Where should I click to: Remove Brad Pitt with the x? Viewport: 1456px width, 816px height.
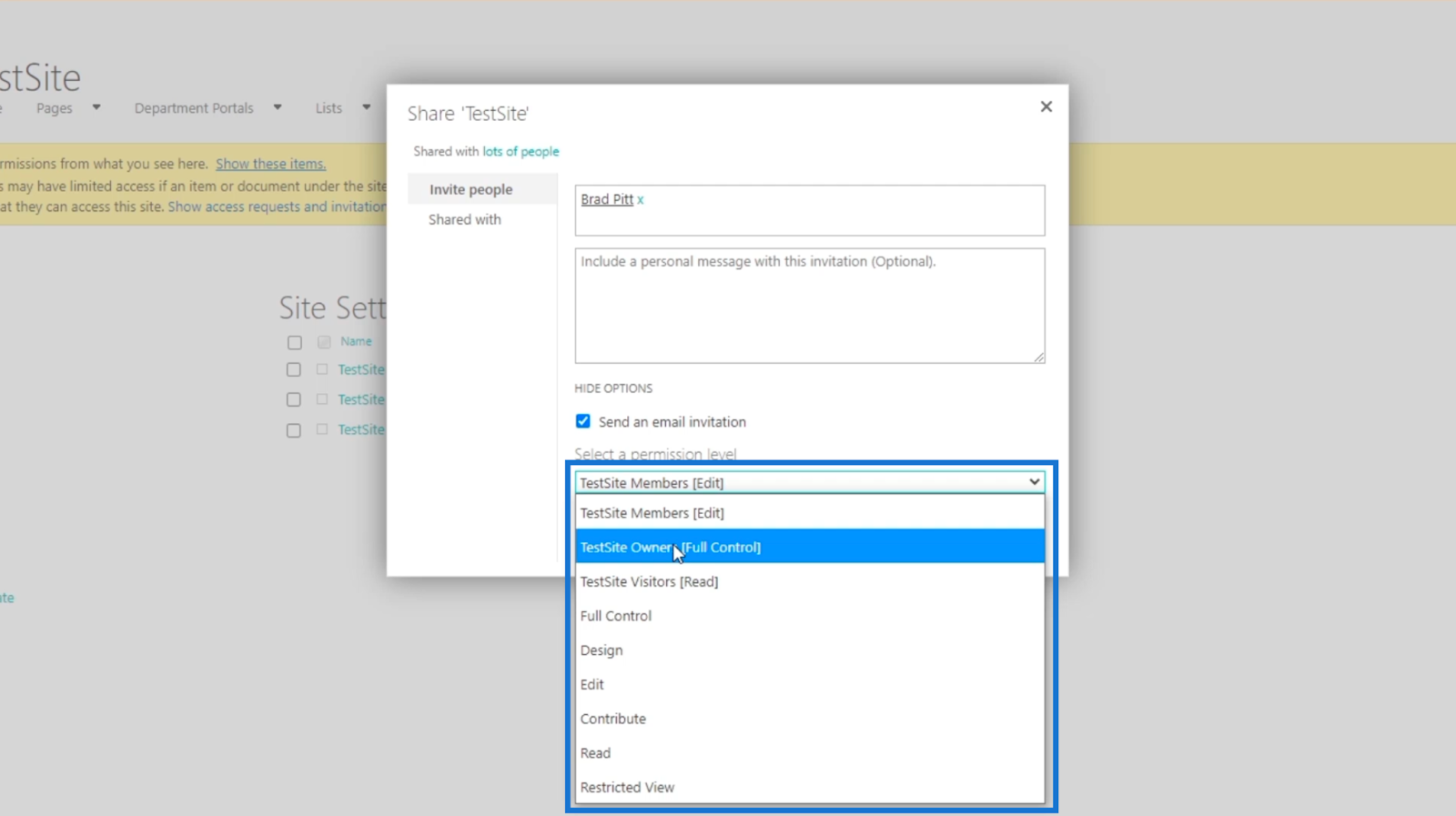[640, 200]
